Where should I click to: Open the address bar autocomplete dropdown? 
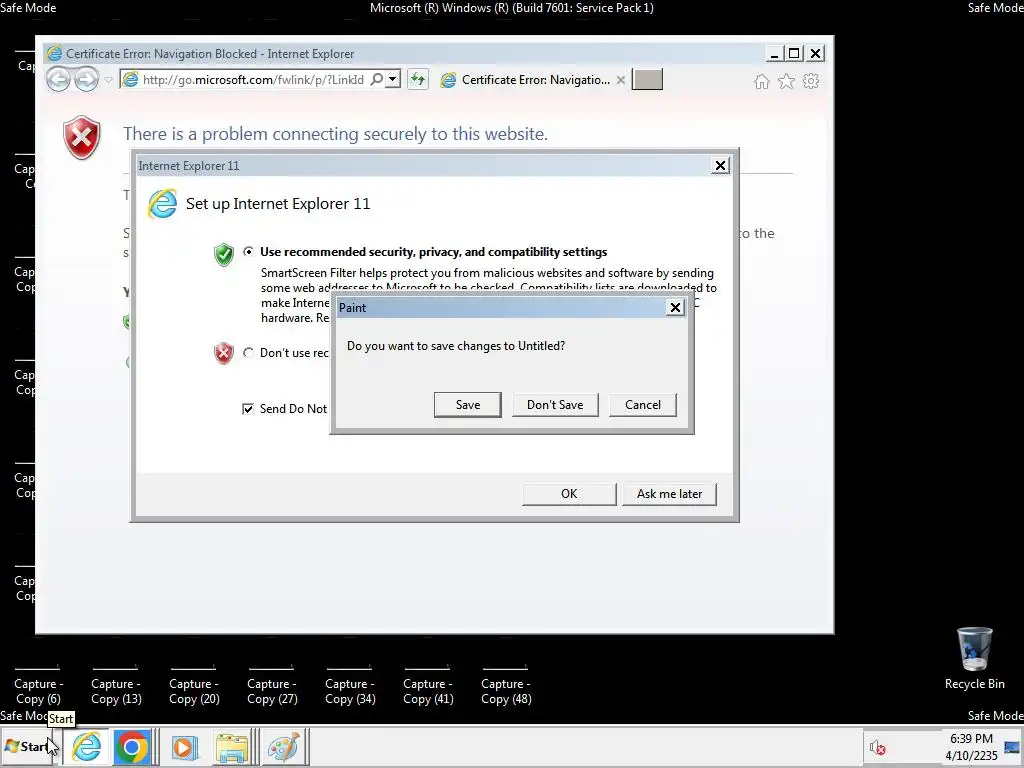[x=392, y=80]
